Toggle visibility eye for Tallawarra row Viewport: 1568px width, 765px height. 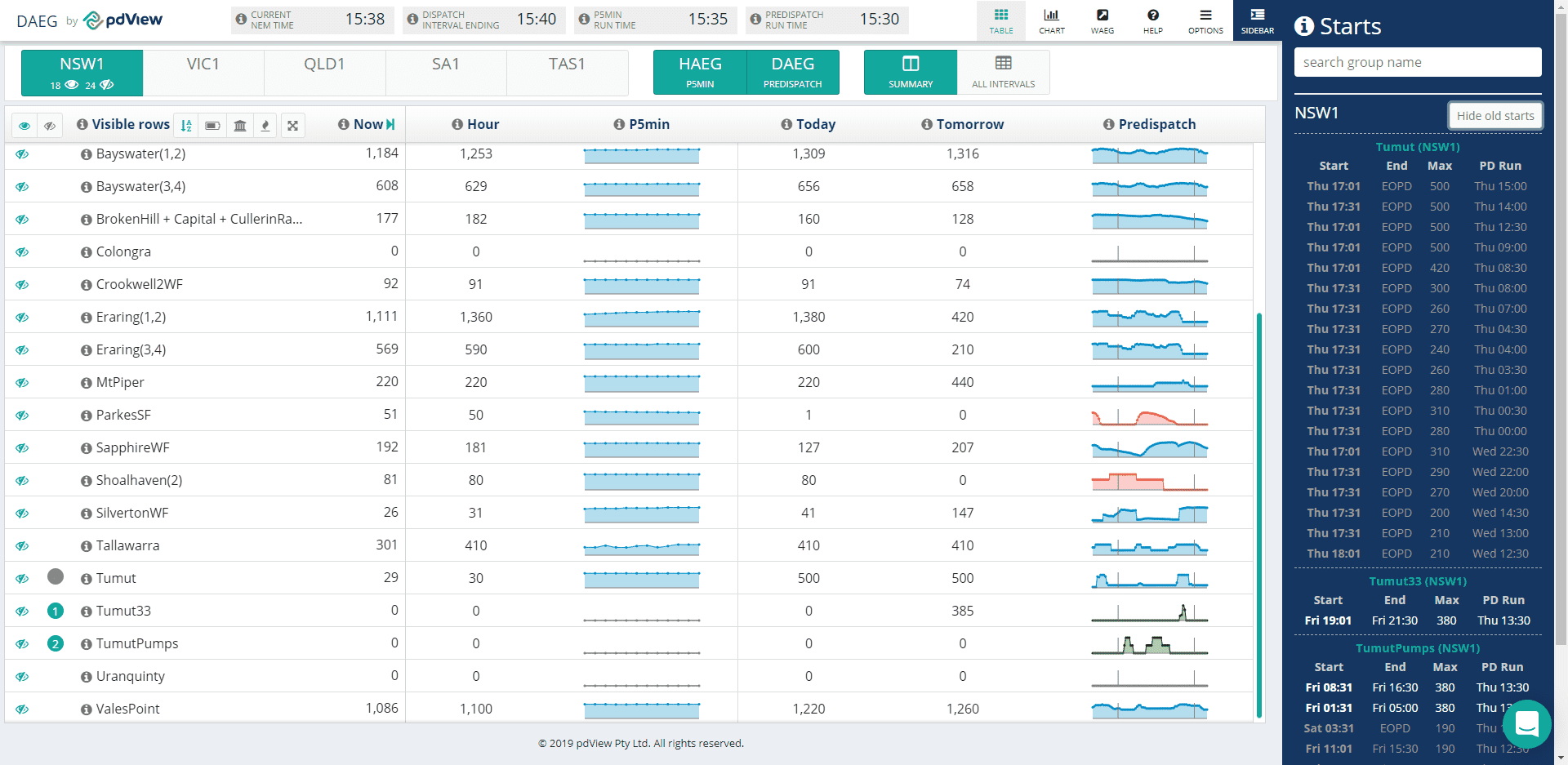tap(22, 546)
